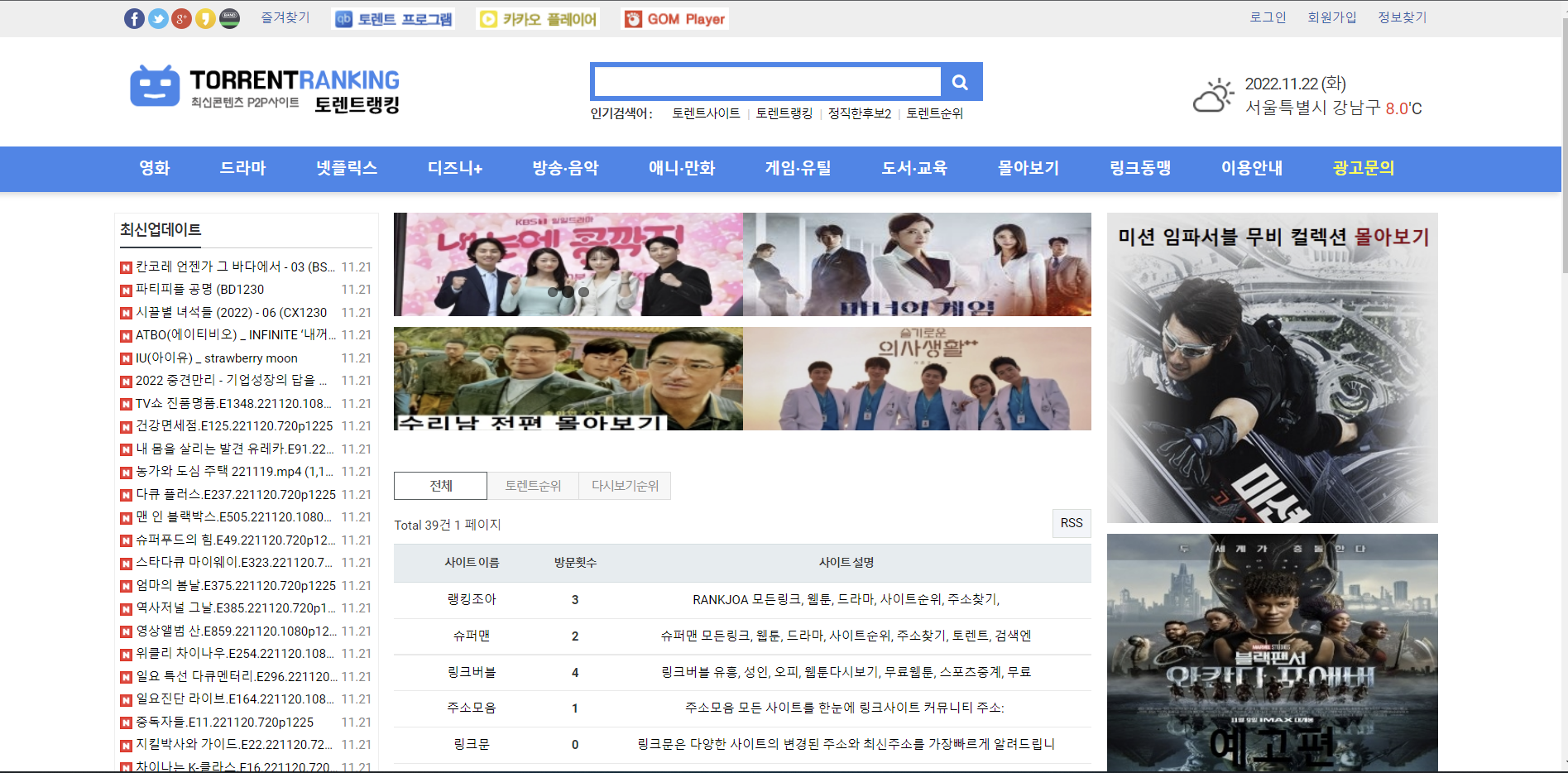Open 다큐 플러스.E237.221120.720p1225 post
Viewport: 1568px width, 773px height.
tap(236, 494)
